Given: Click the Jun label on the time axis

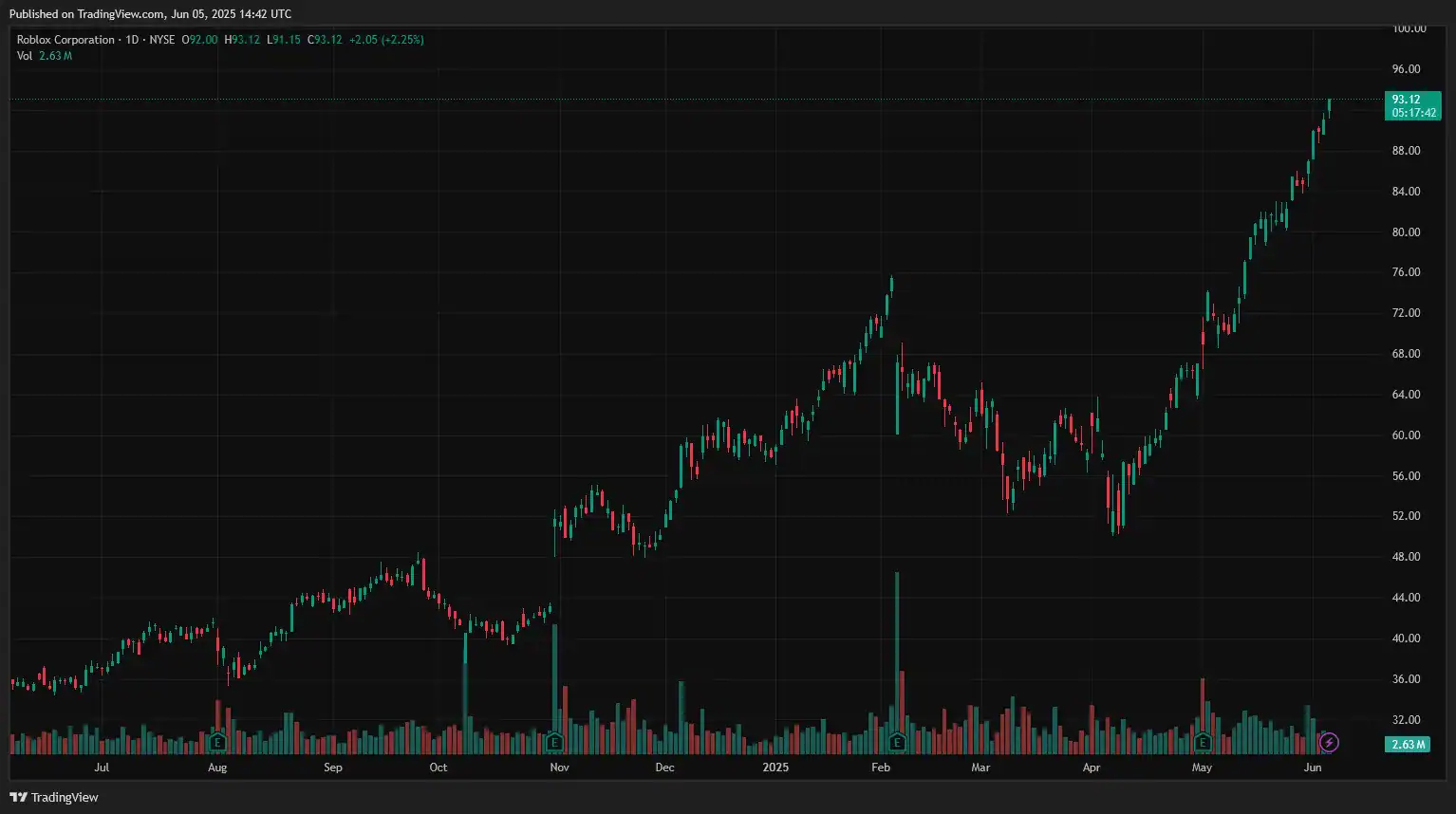Looking at the screenshot, I should point(1312,768).
